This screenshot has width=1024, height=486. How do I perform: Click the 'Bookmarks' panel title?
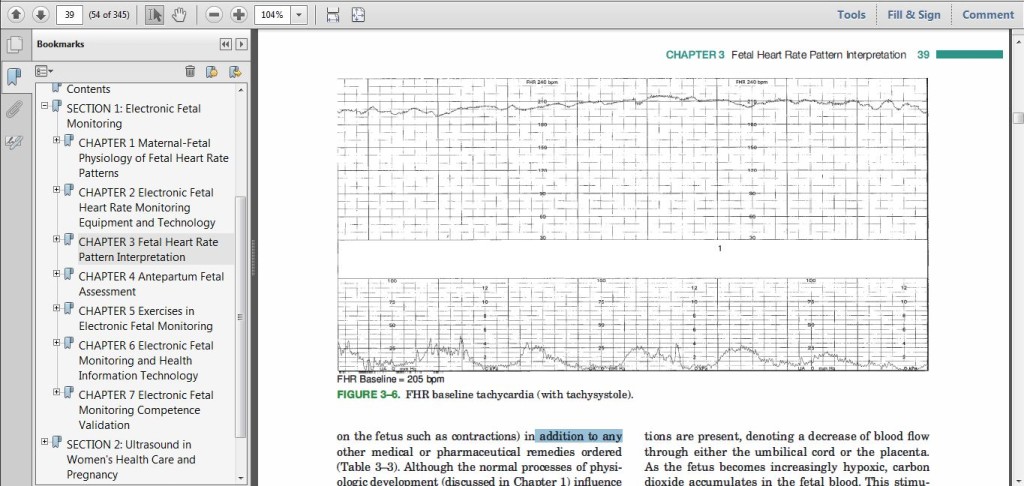pyautogui.click(x=60, y=44)
